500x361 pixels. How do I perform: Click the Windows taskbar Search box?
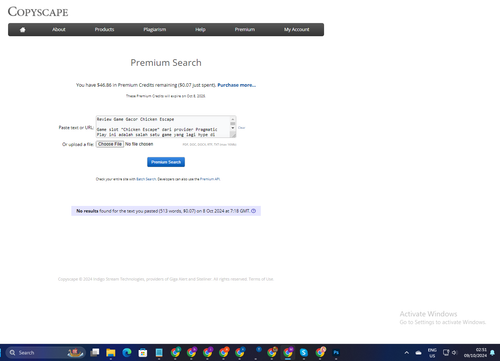point(46,352)
